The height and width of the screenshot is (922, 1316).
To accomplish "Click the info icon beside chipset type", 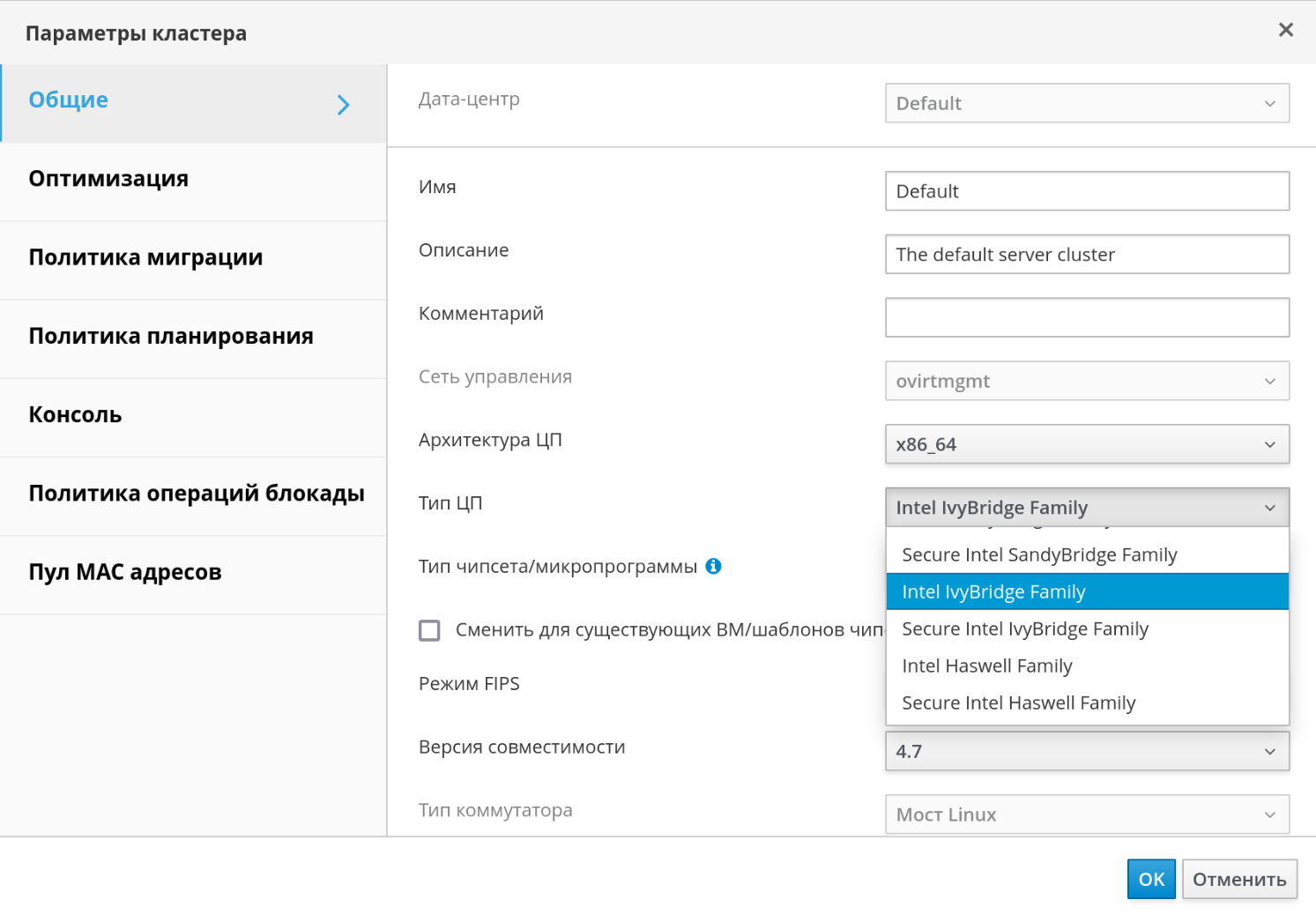I will [x=713, y=566].
